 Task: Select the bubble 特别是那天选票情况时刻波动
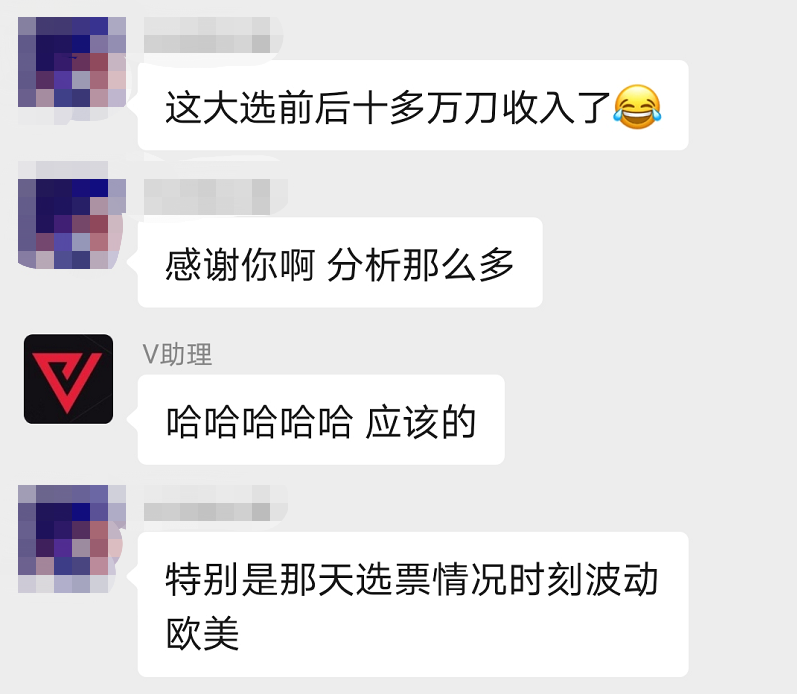point(413,605)
